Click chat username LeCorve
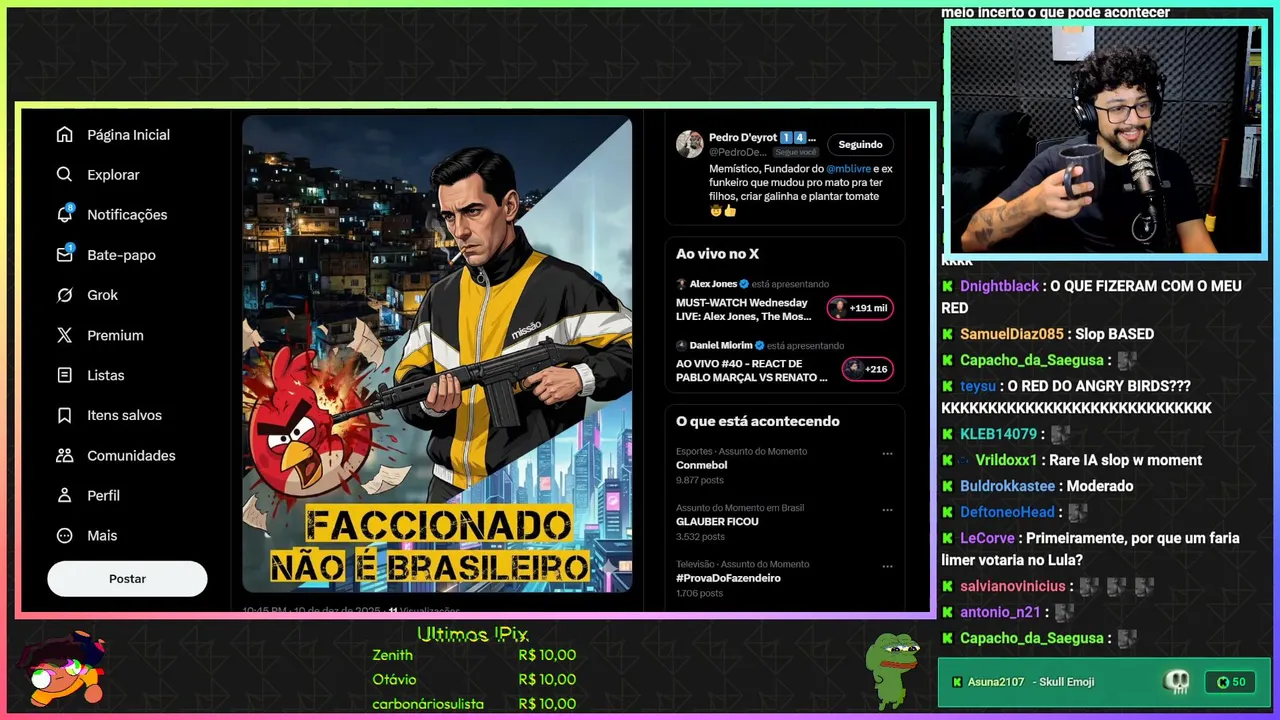 pos(988,538)
